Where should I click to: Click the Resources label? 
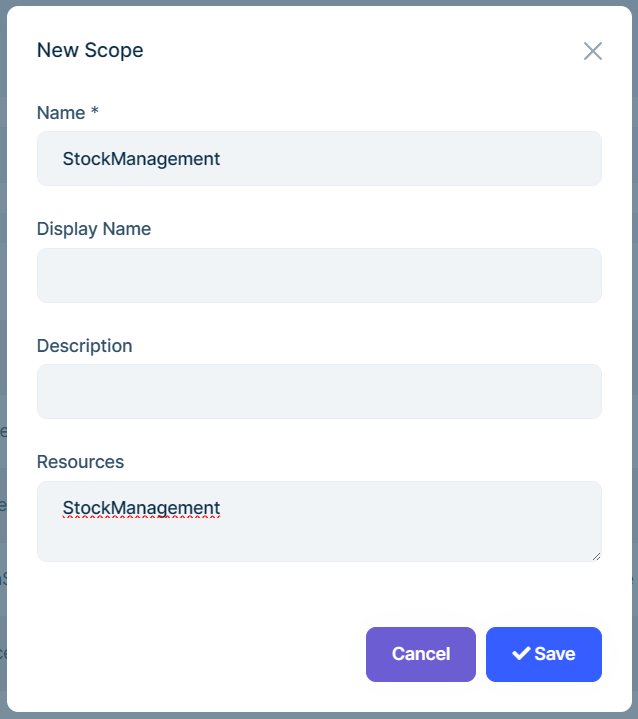click(x=80, y=462)
